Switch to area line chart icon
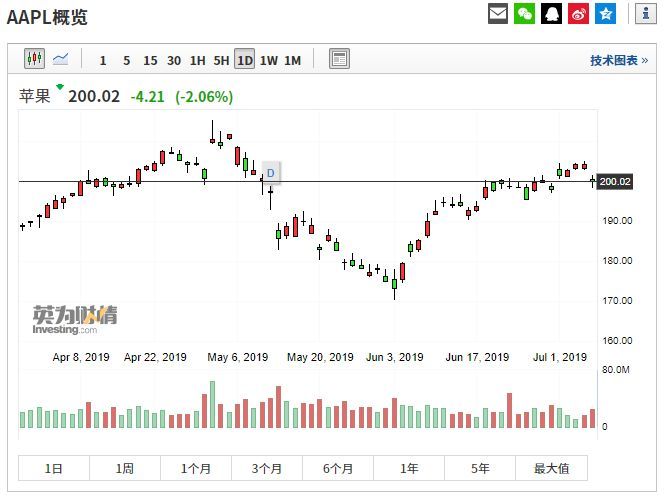This screenshot has height=503, width=666. (61, 59)
